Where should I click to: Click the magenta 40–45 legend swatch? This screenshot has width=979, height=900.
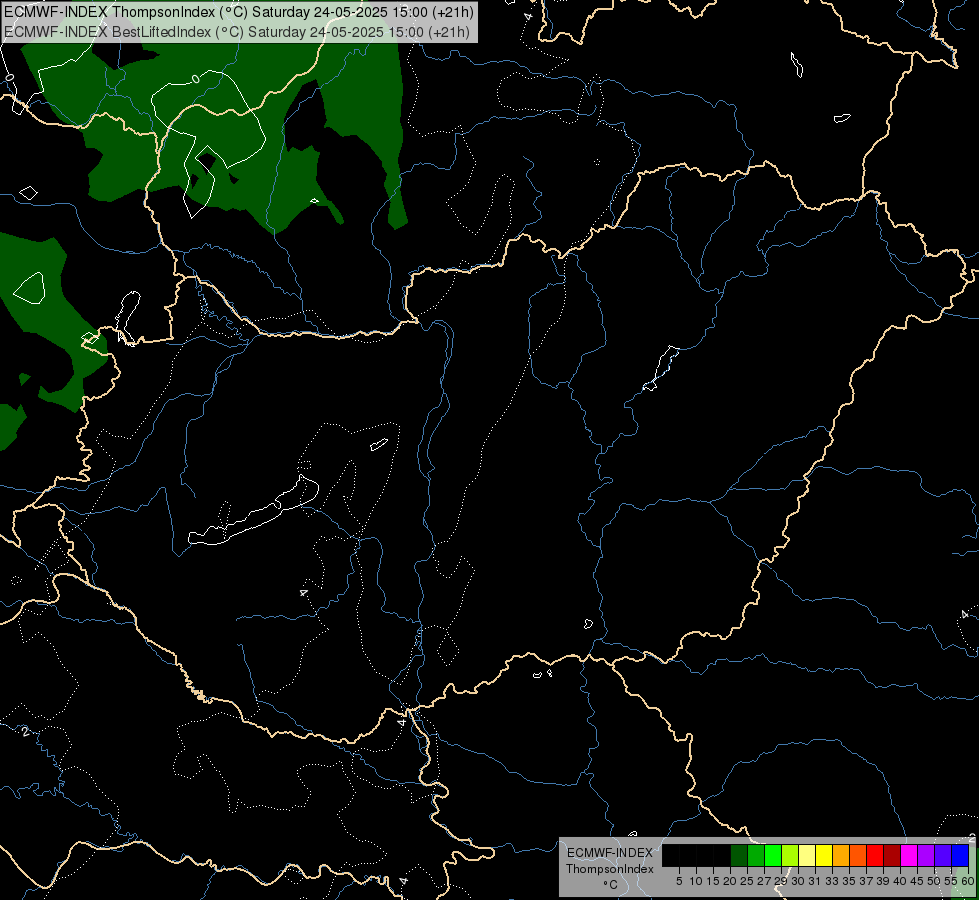[x=909, y=856]
